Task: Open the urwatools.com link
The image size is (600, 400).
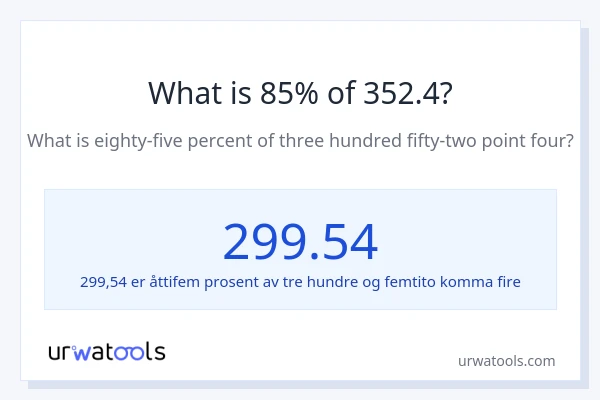Action: pyautogui.click(x=506, y=361)
